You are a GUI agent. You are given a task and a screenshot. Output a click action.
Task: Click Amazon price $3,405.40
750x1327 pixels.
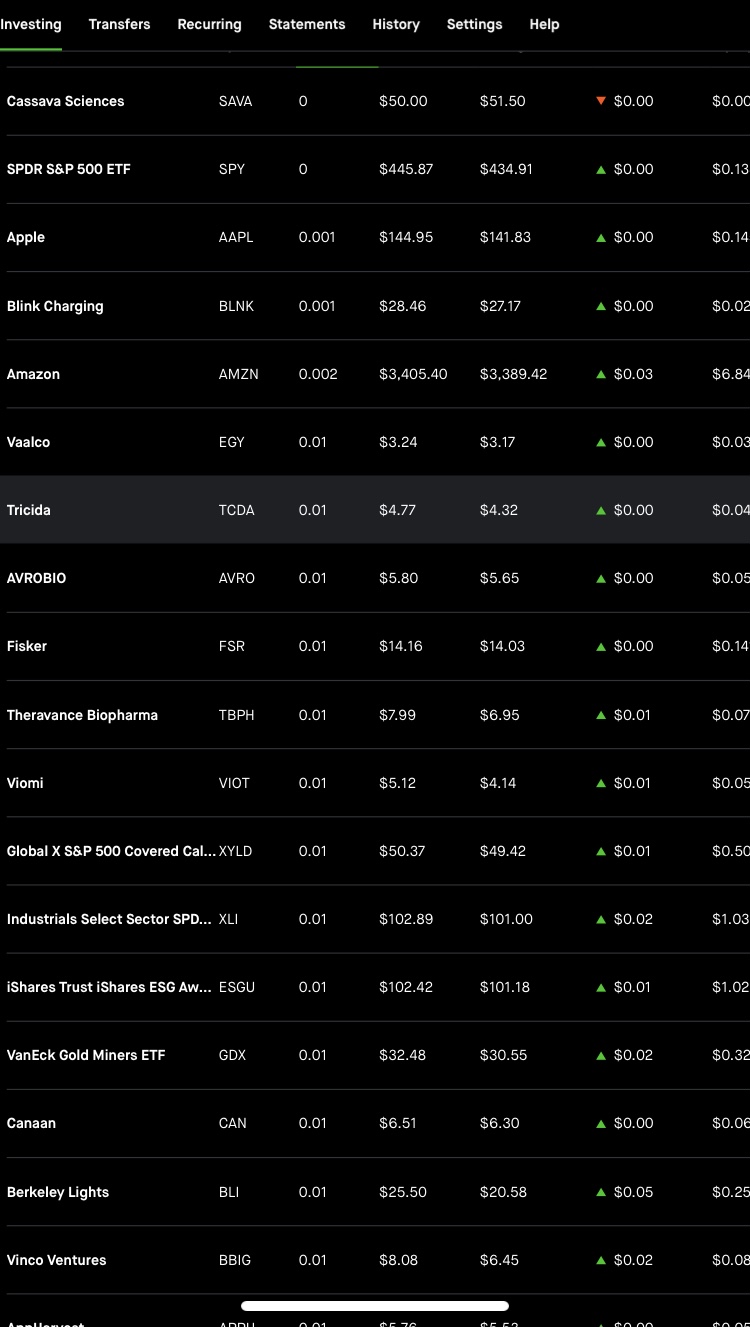[413, 374]
